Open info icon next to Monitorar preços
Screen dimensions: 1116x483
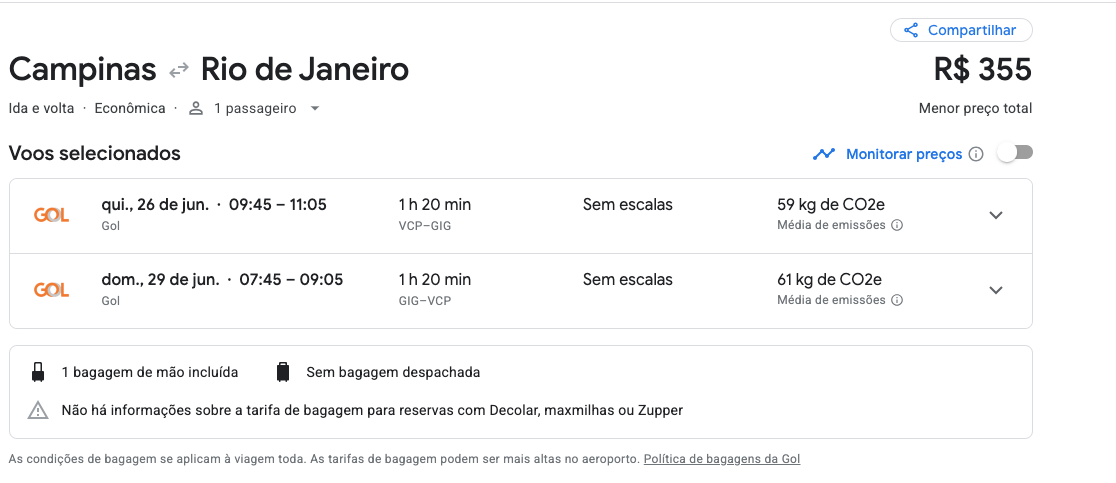pyautogui.click(x=976, y=154)
